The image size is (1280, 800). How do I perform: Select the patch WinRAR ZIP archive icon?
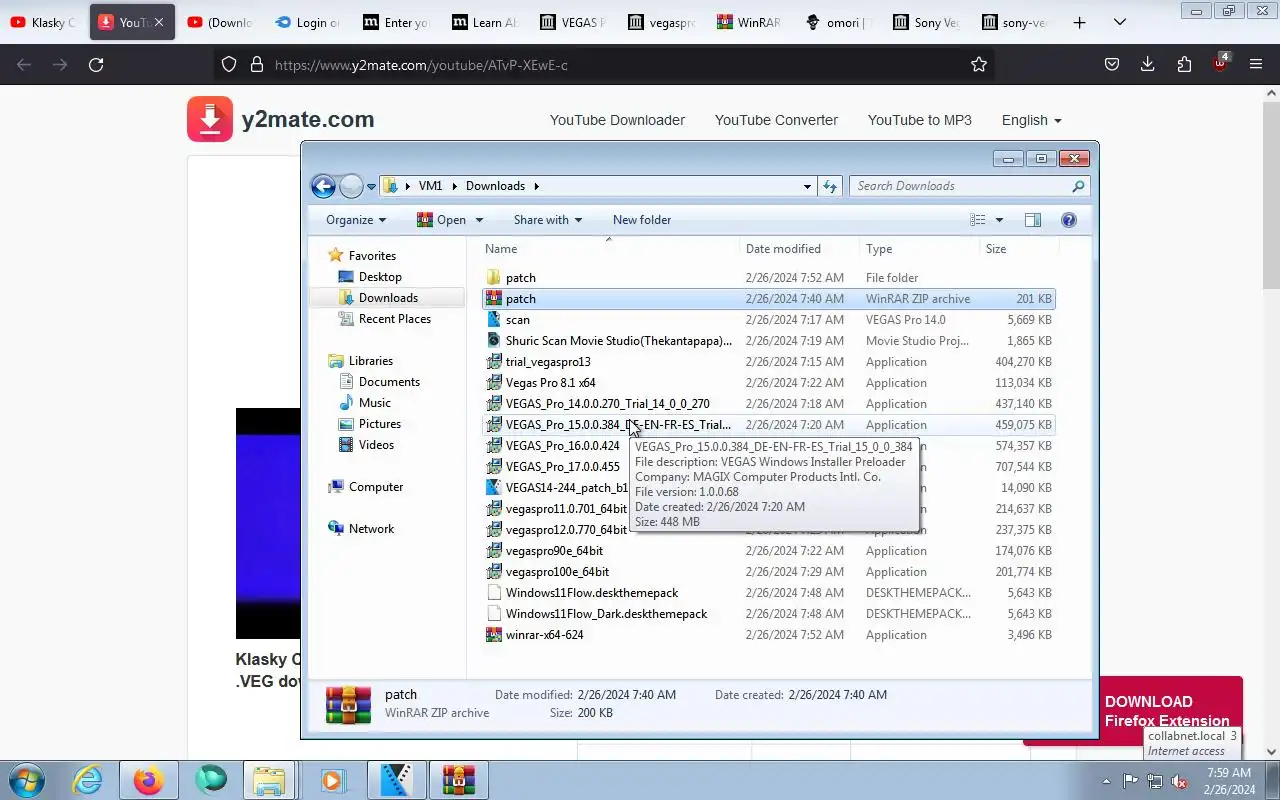[x=494, y=299]
